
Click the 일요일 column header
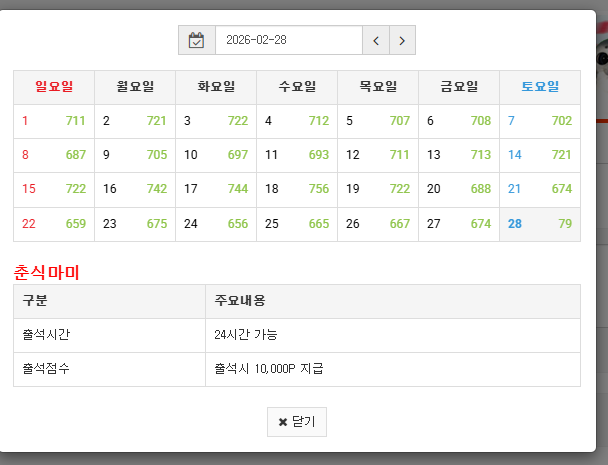tap(54, 87)
